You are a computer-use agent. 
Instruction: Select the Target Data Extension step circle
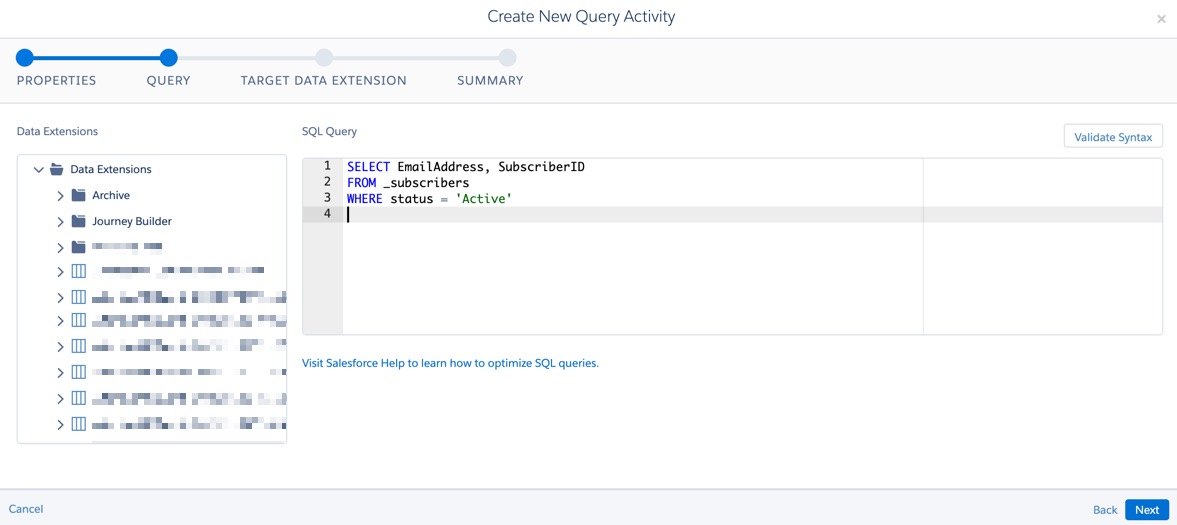[x=324, y=57]
